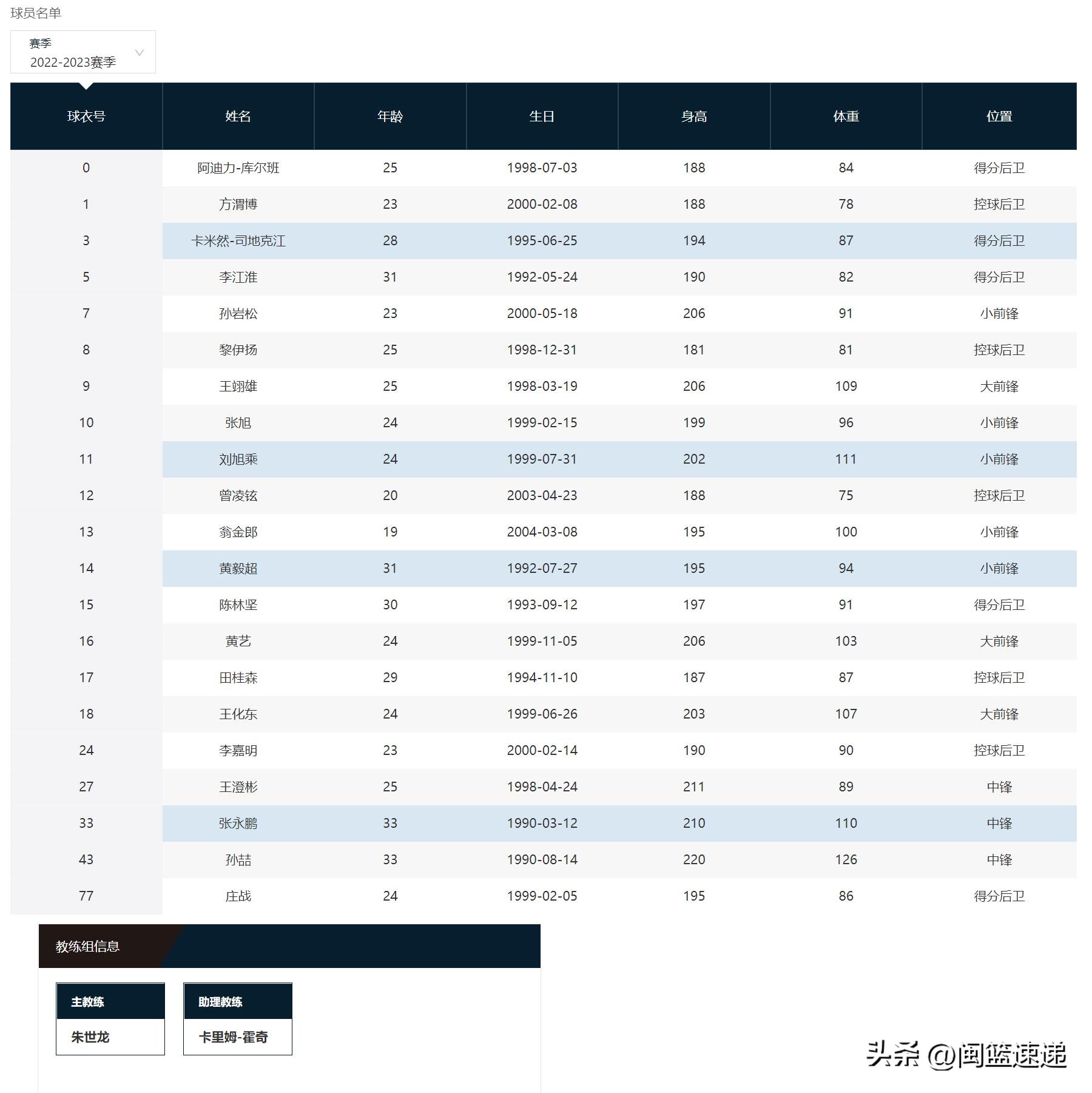This screenshot has width=1092, height=1093.
Task: Click jersey number 43
Action: click(x=86, y=860)
